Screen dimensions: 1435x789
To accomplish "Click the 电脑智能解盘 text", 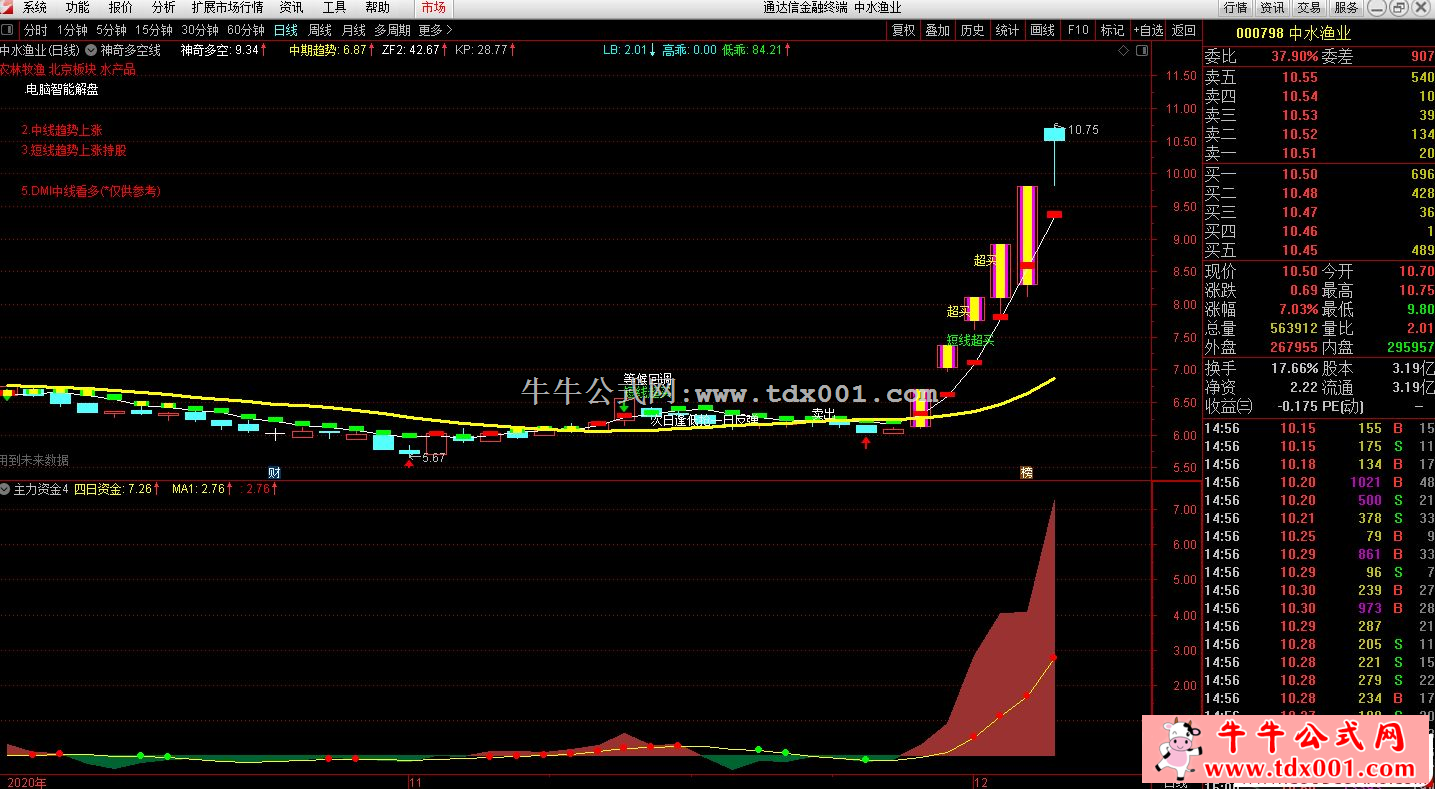I will pos(62,89).
